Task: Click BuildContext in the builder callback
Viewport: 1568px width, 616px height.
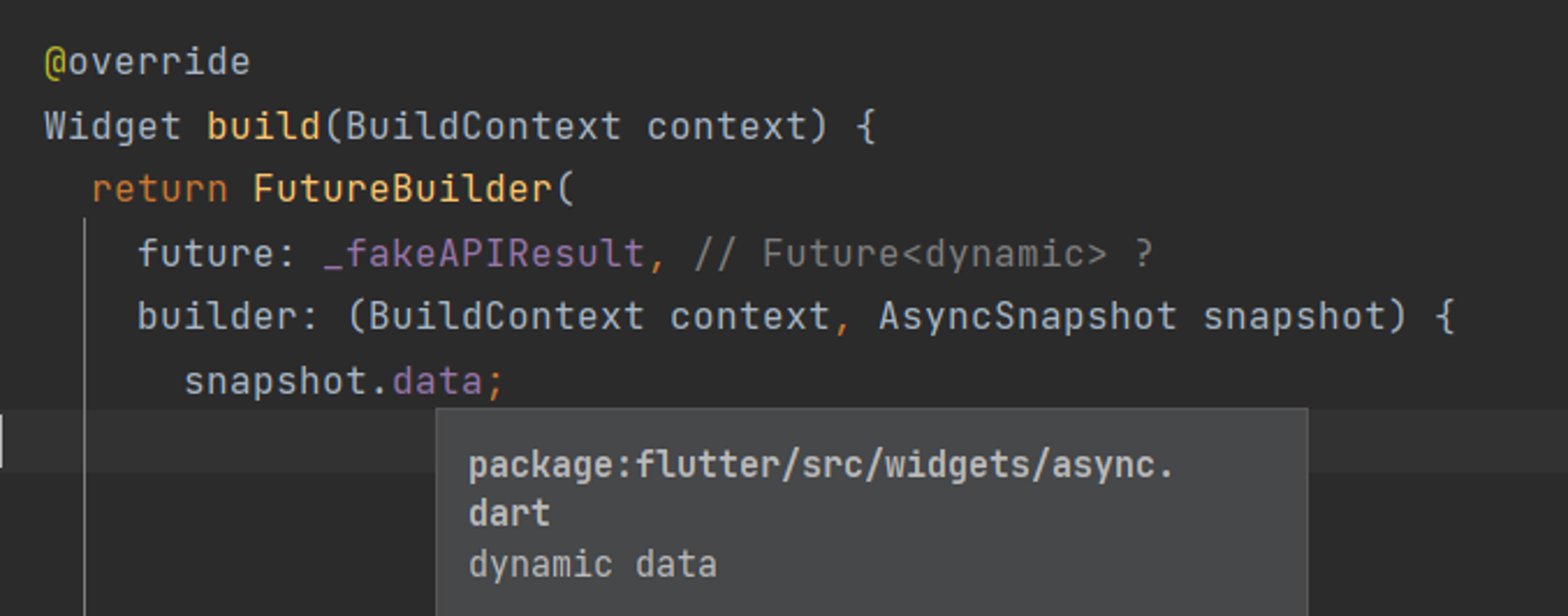Action: (506, 317)
